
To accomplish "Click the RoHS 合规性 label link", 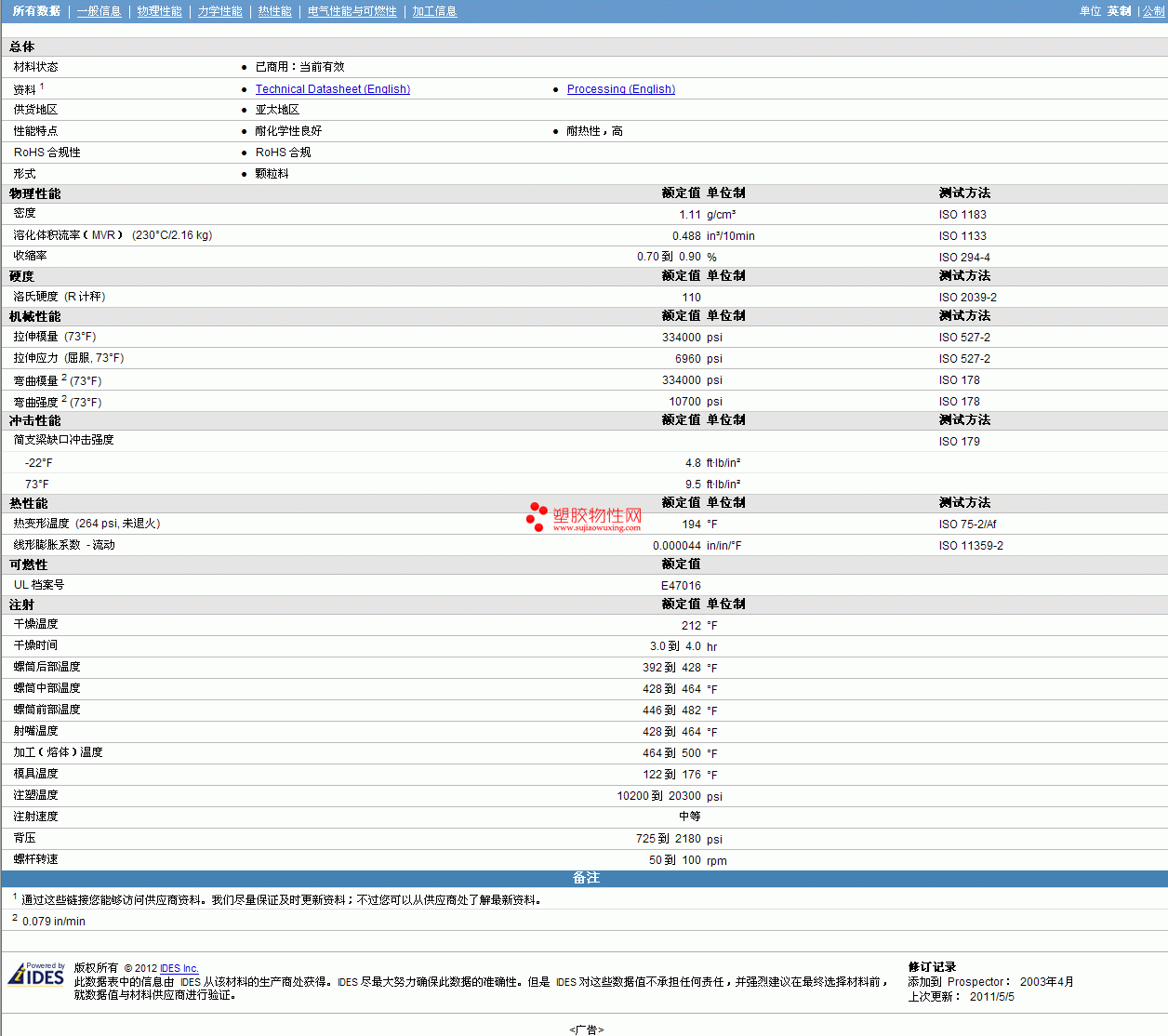I will pos(46,153).
